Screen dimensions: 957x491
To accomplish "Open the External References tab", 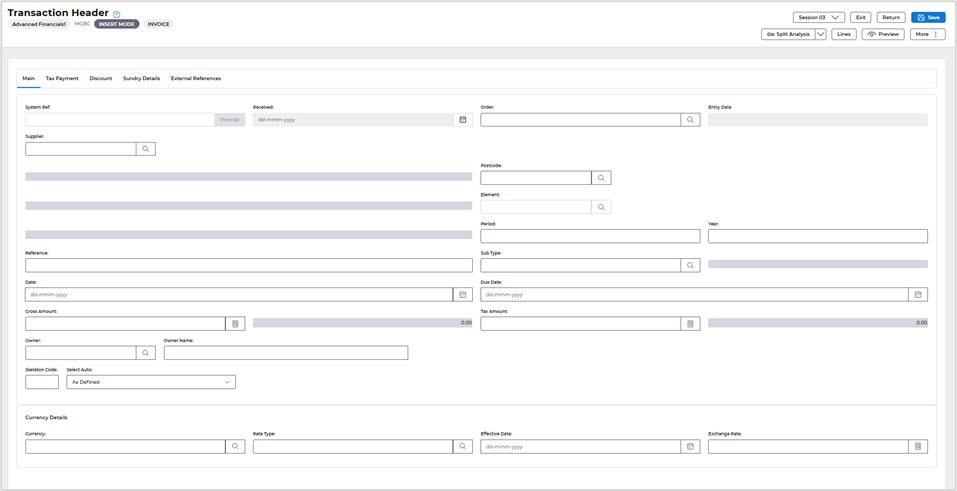I will coord(196,78).
